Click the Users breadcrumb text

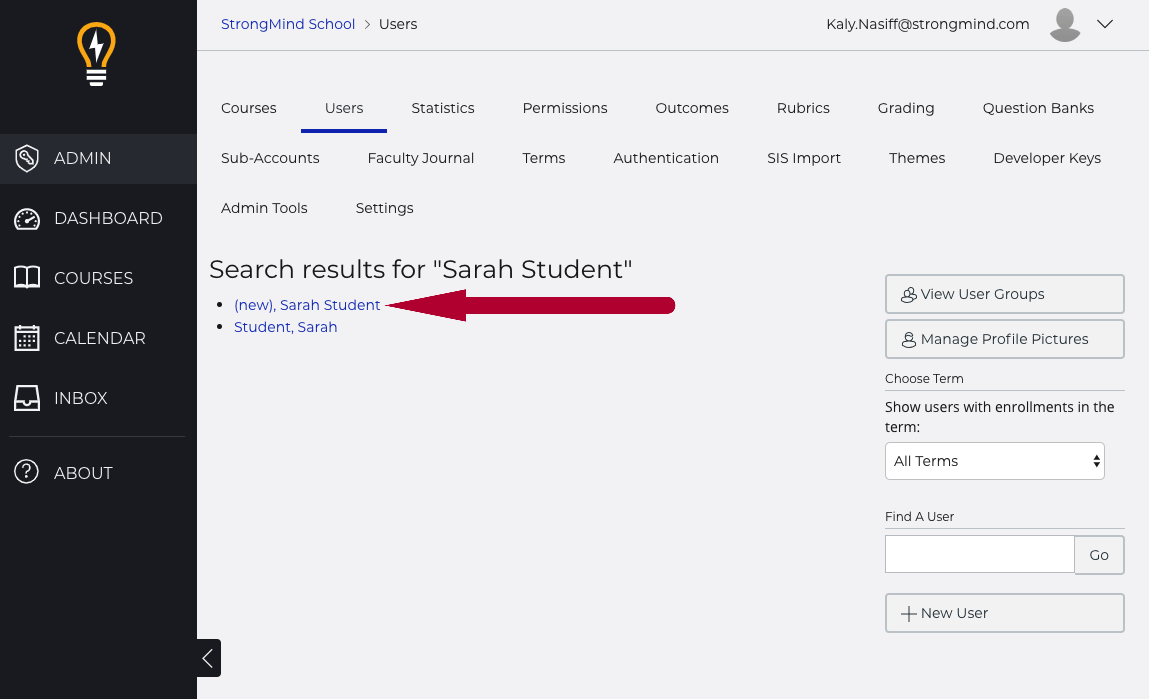pyautogui.click(x=398, y=24)
